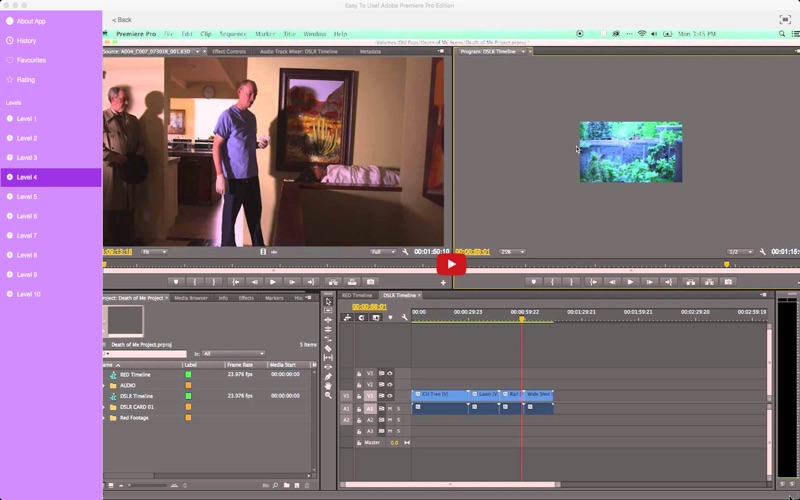The image size is (800, 500).
Task: Select the Selection arrow tool
Action: coord(328,302)
